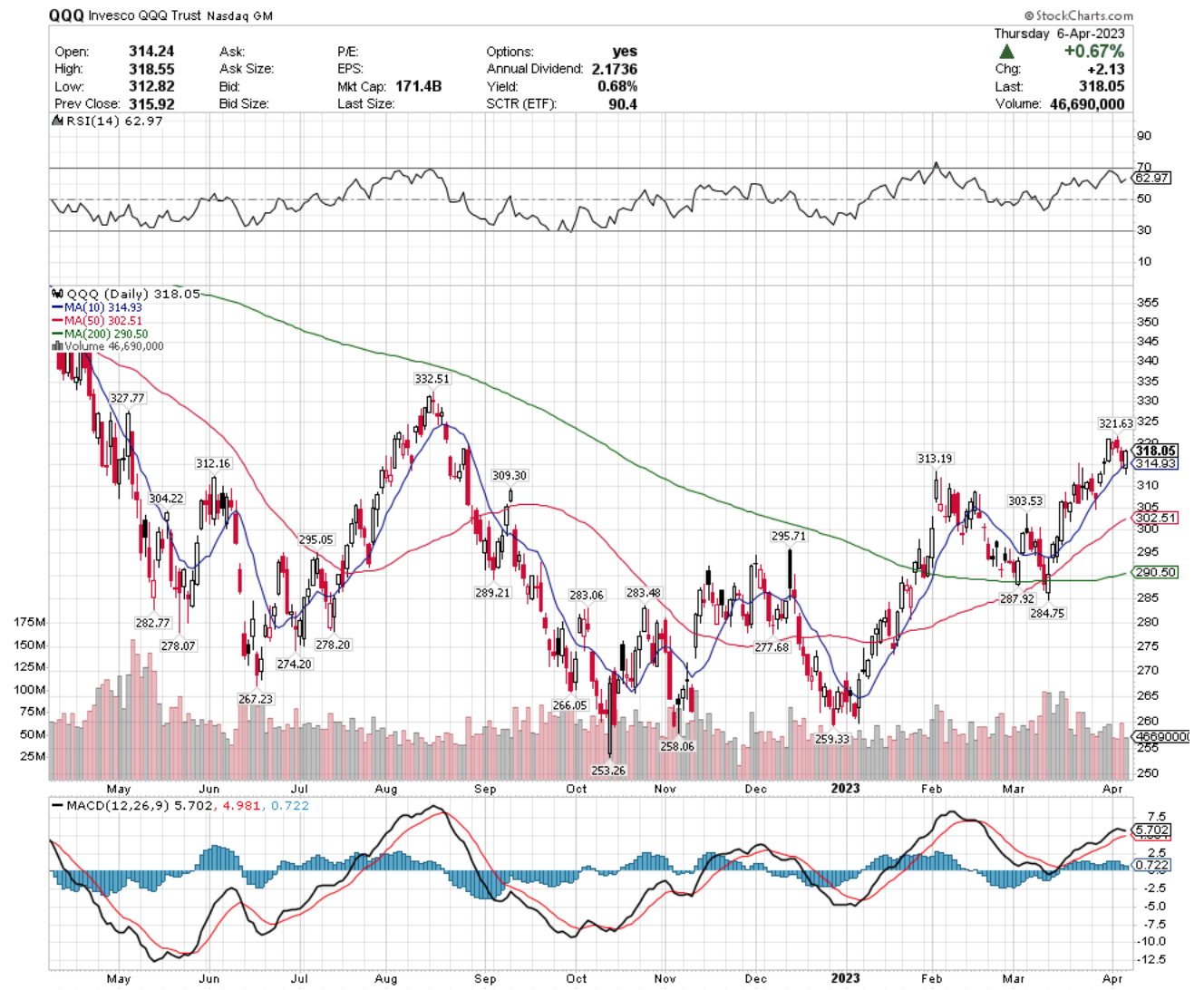Click the 278.07 price label
1204x990 pixels.
click(x=179, y=645)
